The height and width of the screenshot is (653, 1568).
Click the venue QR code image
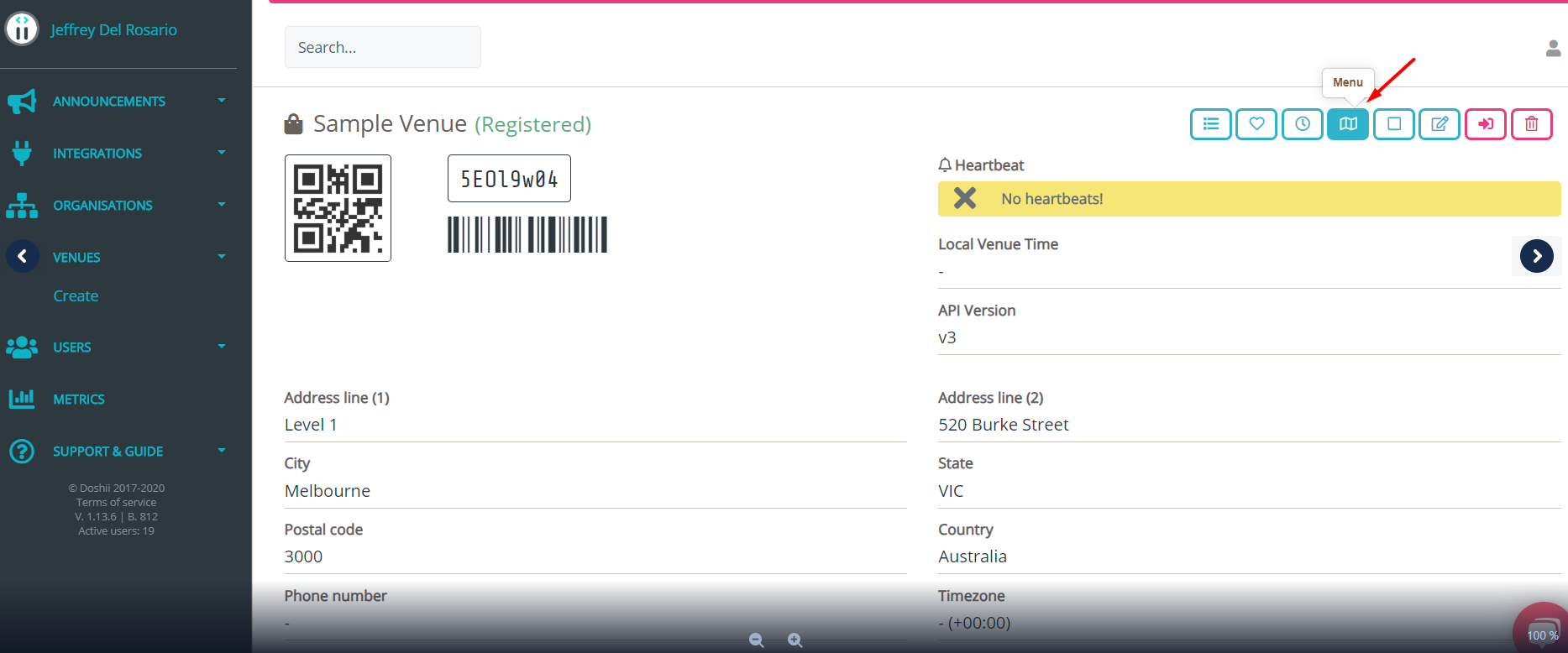click(x=338, y=208)
